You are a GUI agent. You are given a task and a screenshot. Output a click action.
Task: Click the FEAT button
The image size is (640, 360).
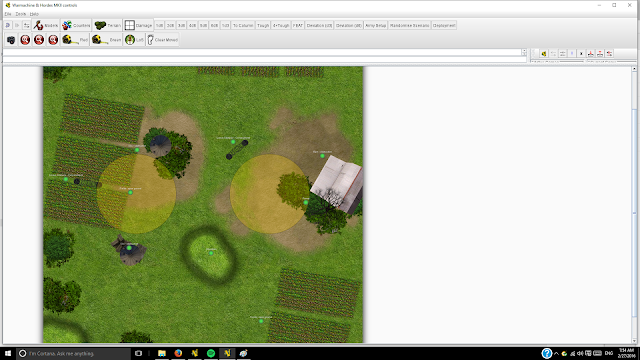(x=298, y=25)
